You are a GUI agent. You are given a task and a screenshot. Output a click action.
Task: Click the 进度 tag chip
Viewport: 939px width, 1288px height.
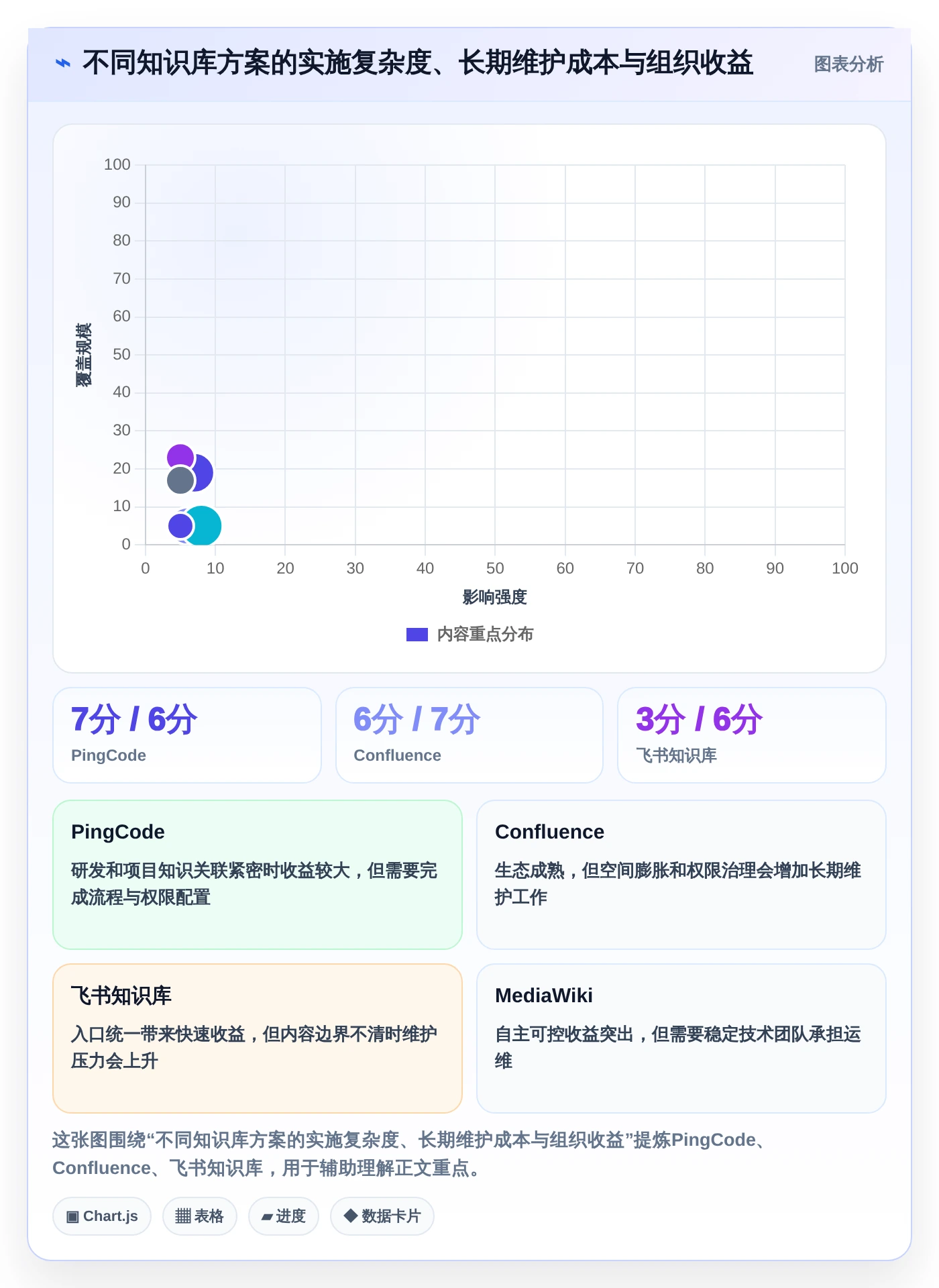tap(284, 1216)
